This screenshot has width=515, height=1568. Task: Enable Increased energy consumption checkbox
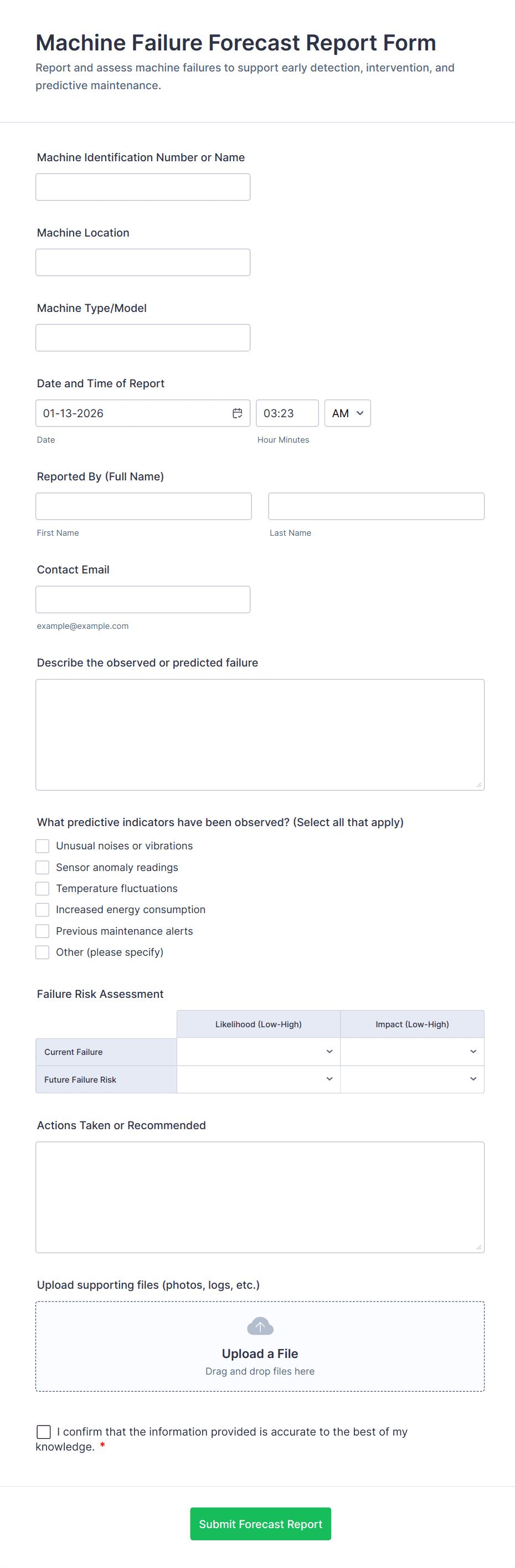tap(43, 910)
